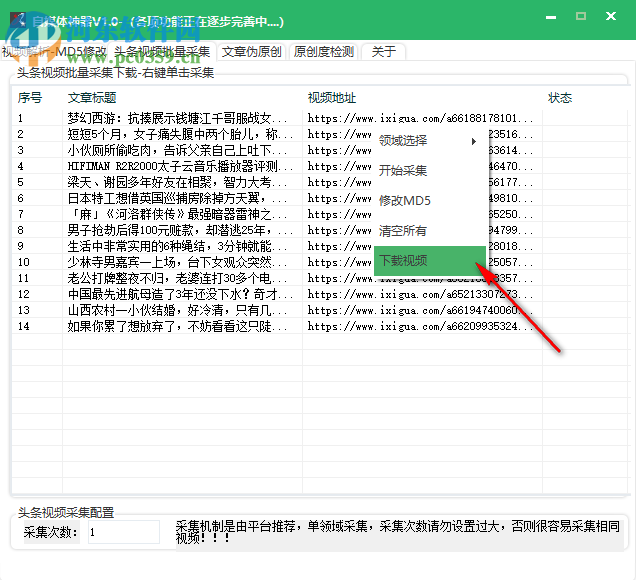
Task: Go to the 关于 tab
Action: 383,51
